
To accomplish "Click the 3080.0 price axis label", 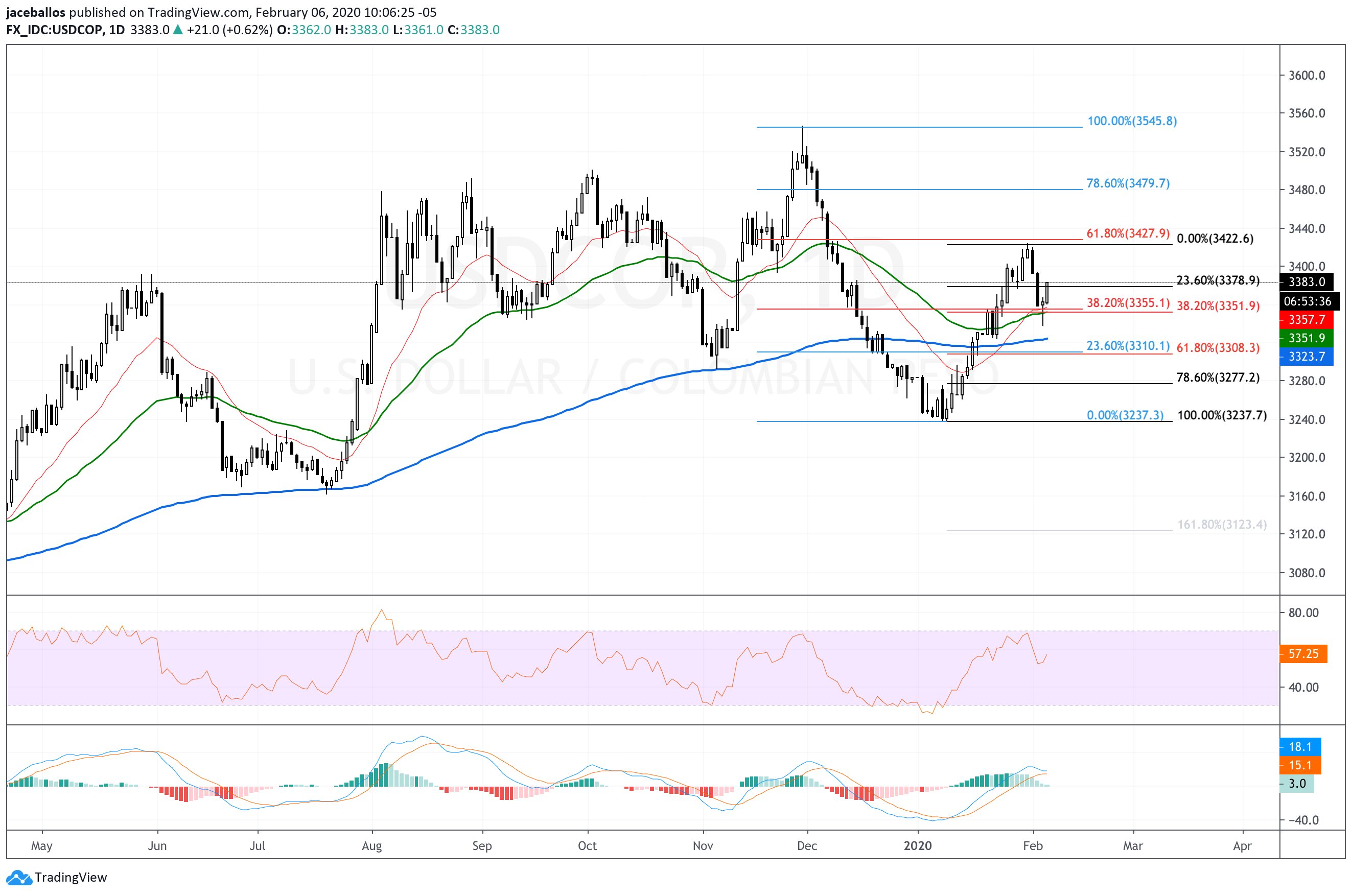I will pyautogui.click(x=1307, y=573).
